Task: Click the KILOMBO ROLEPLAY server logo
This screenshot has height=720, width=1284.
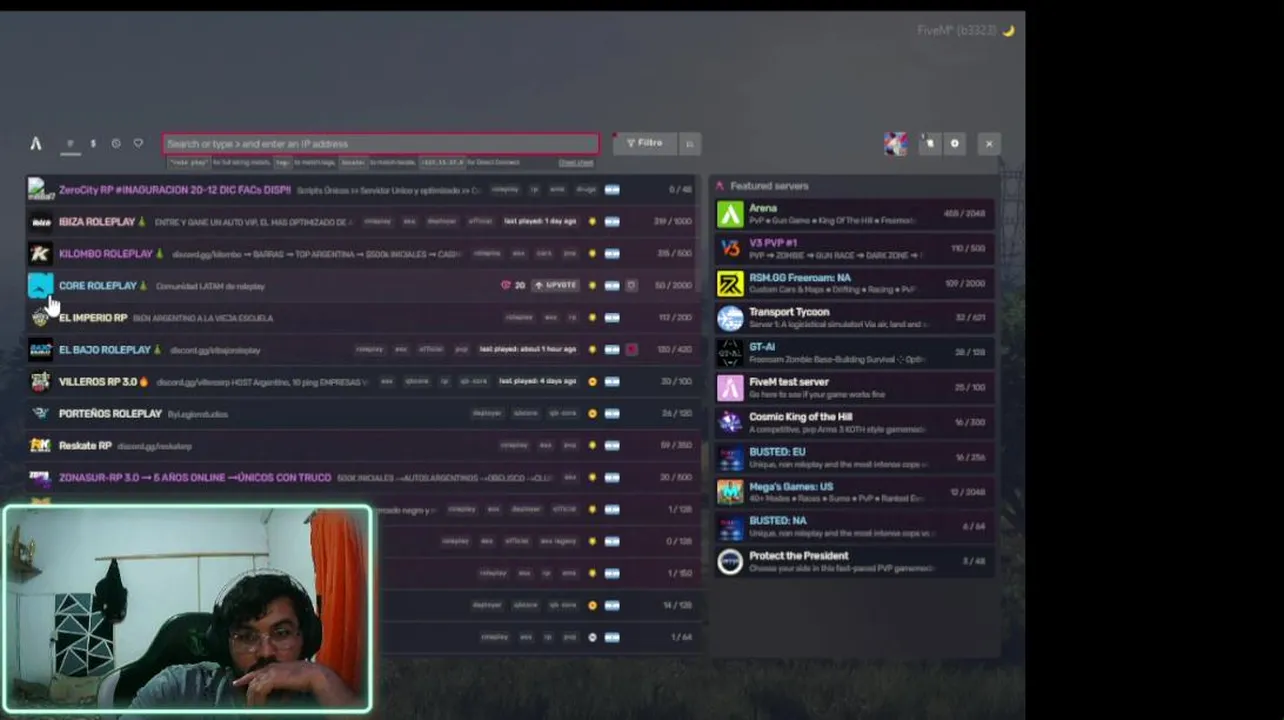Action: (40, 254)
